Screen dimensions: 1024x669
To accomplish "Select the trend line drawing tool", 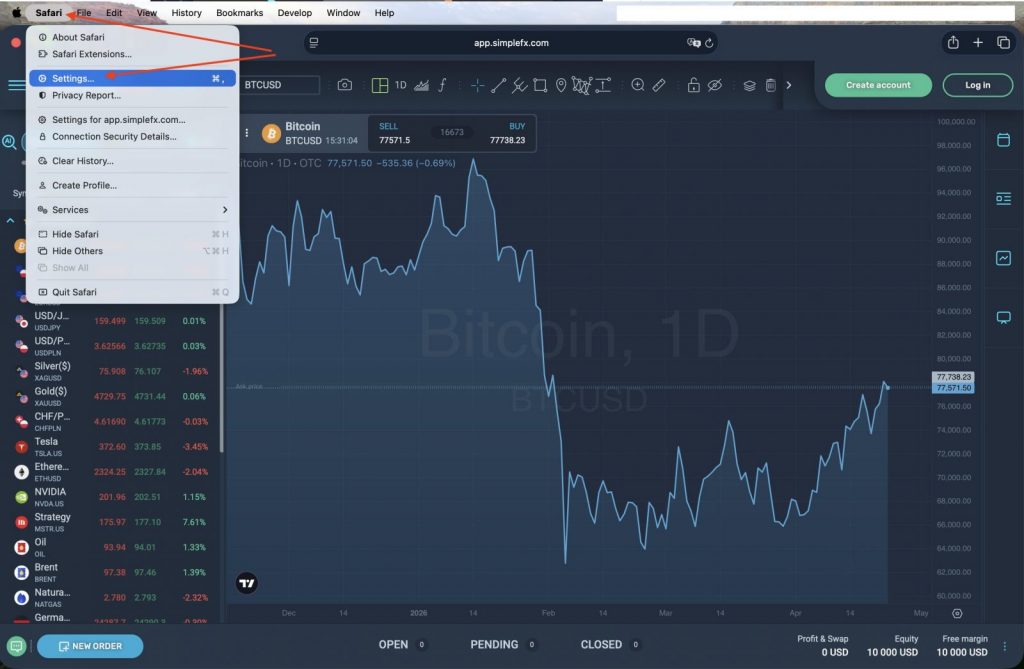I will coord(498,85).
